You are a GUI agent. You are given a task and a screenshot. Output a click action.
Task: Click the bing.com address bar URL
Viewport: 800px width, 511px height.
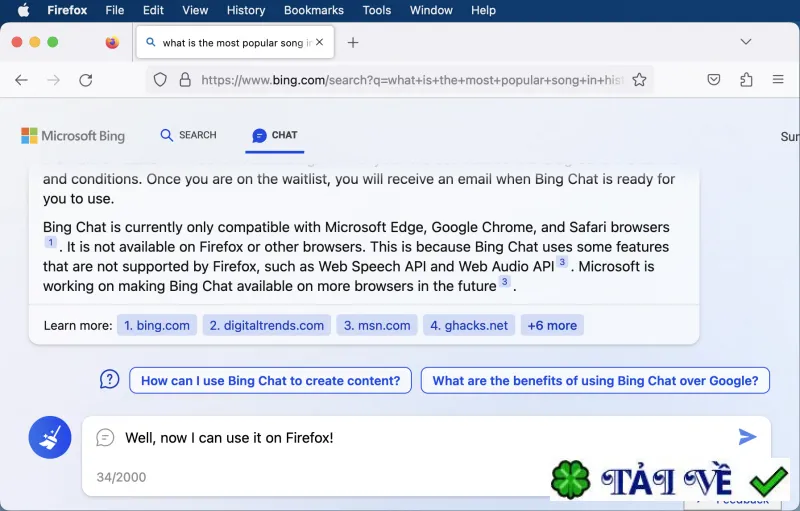(412, 80)
